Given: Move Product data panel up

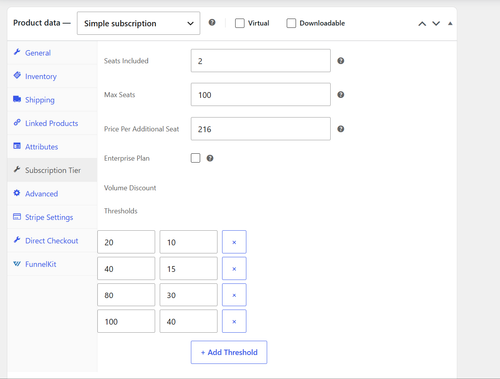Looking at the screenshot, I should 422,23.
